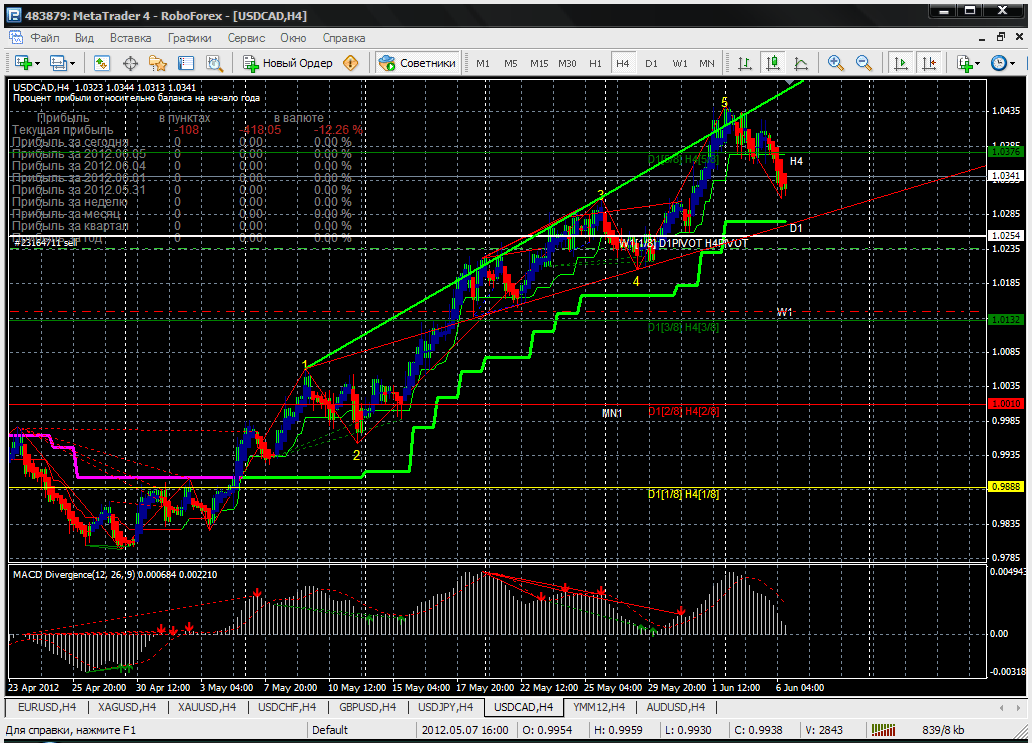Toggle the Советники expert advisors button
Viewport: 1032px width, 743px height.
417,63
